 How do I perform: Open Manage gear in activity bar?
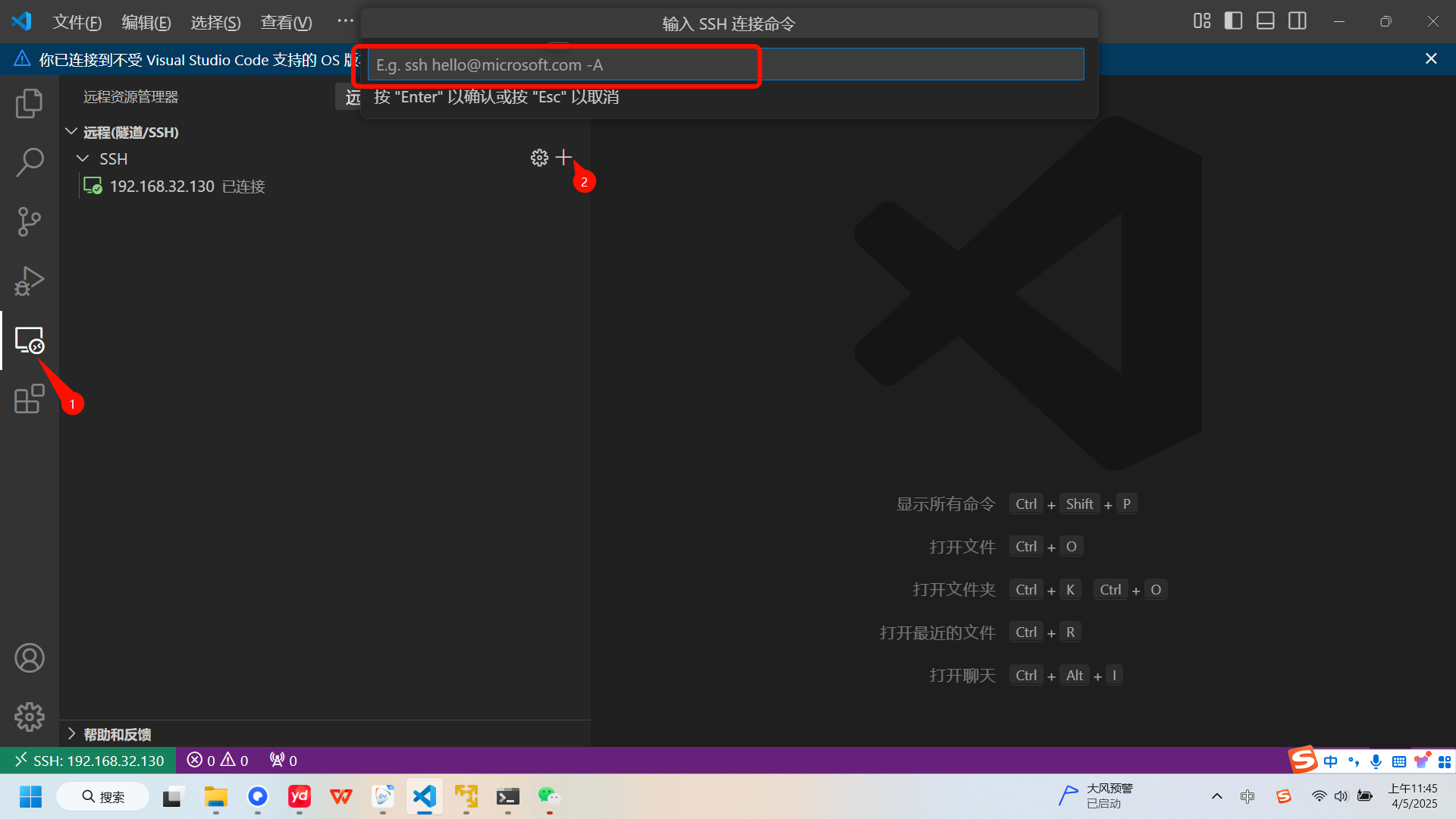[x=29, y=717]
